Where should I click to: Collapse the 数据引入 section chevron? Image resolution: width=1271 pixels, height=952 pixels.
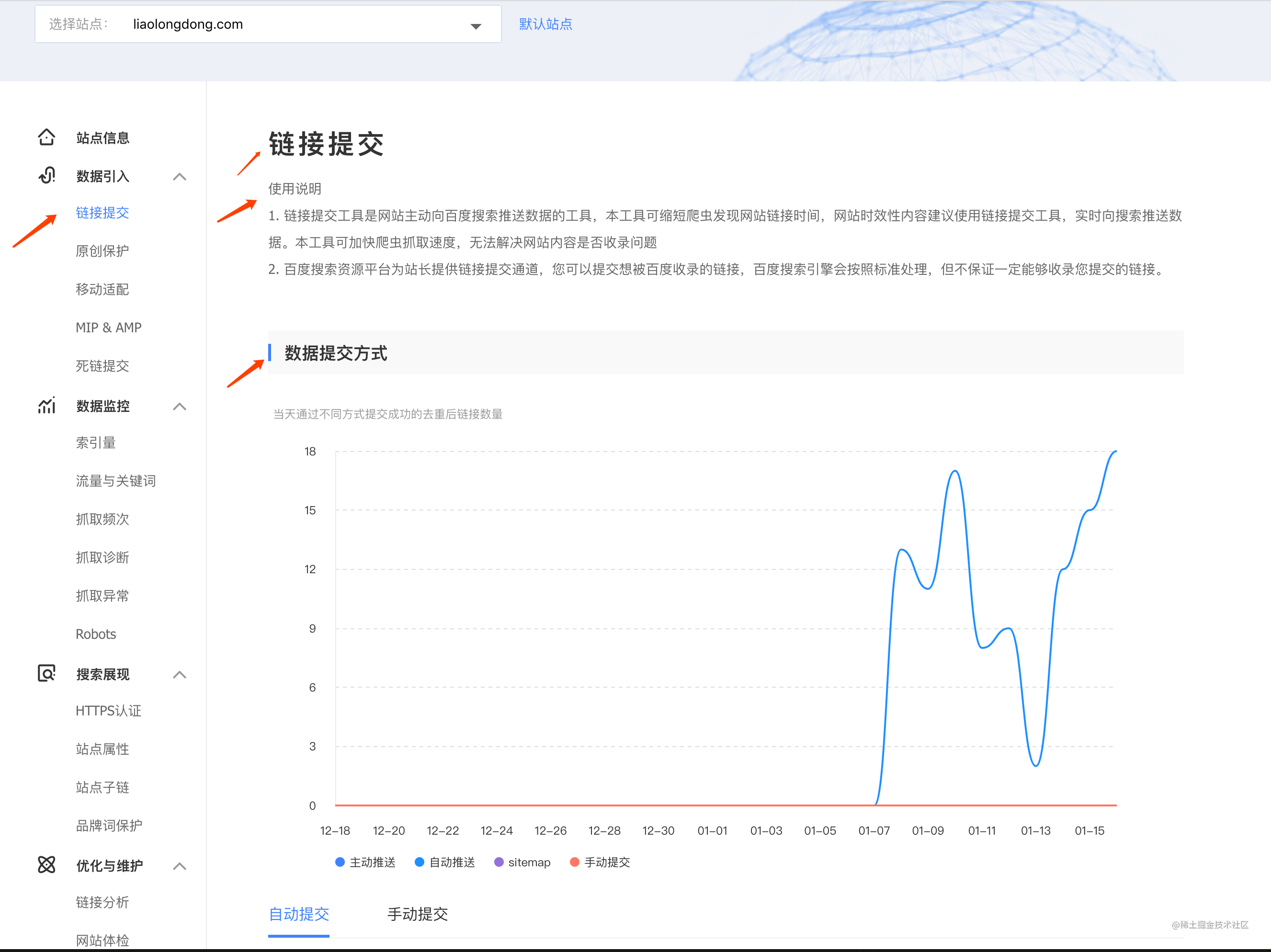(179, 176)
